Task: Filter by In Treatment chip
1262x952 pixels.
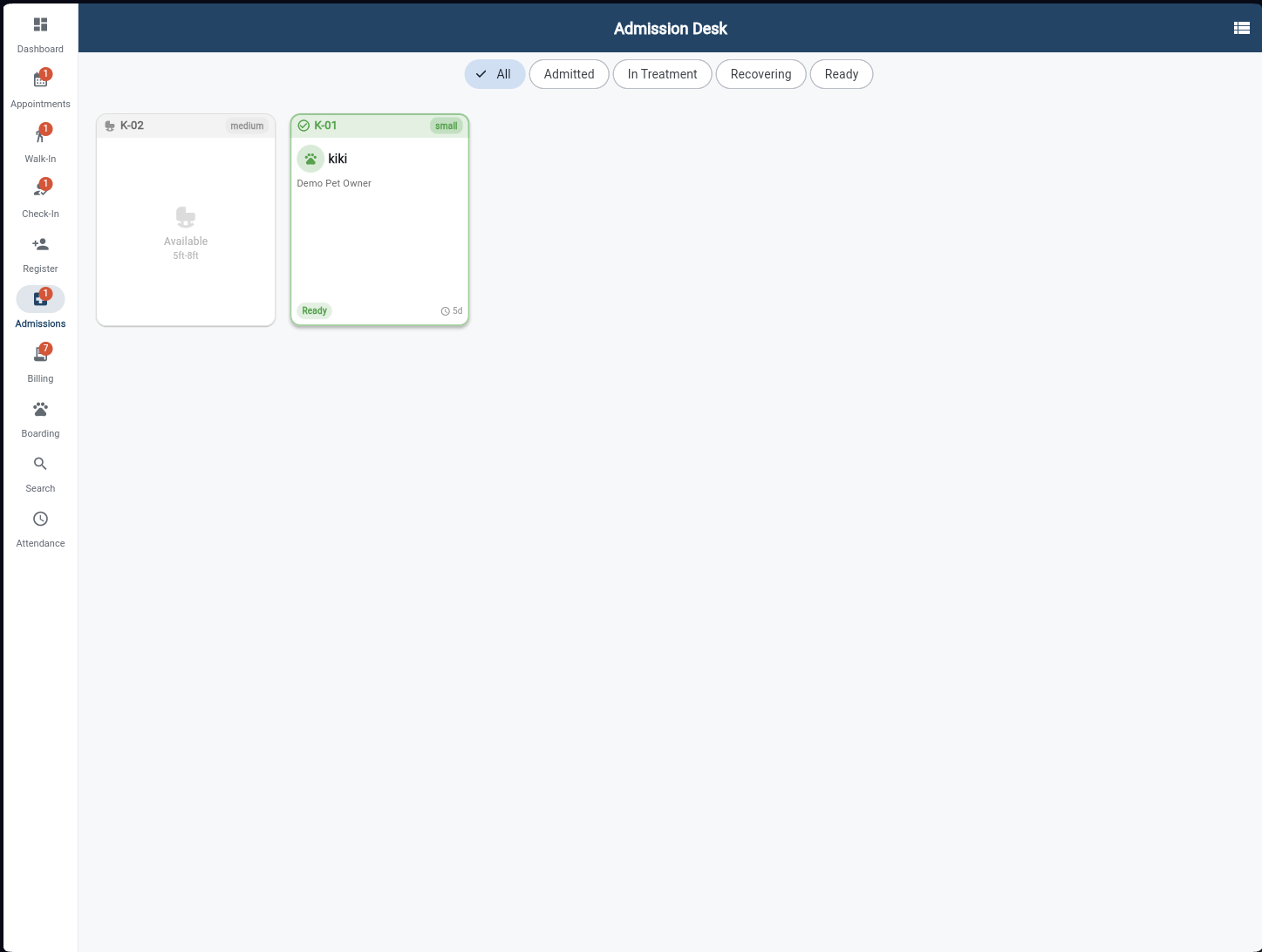Action: click(662, 74)
